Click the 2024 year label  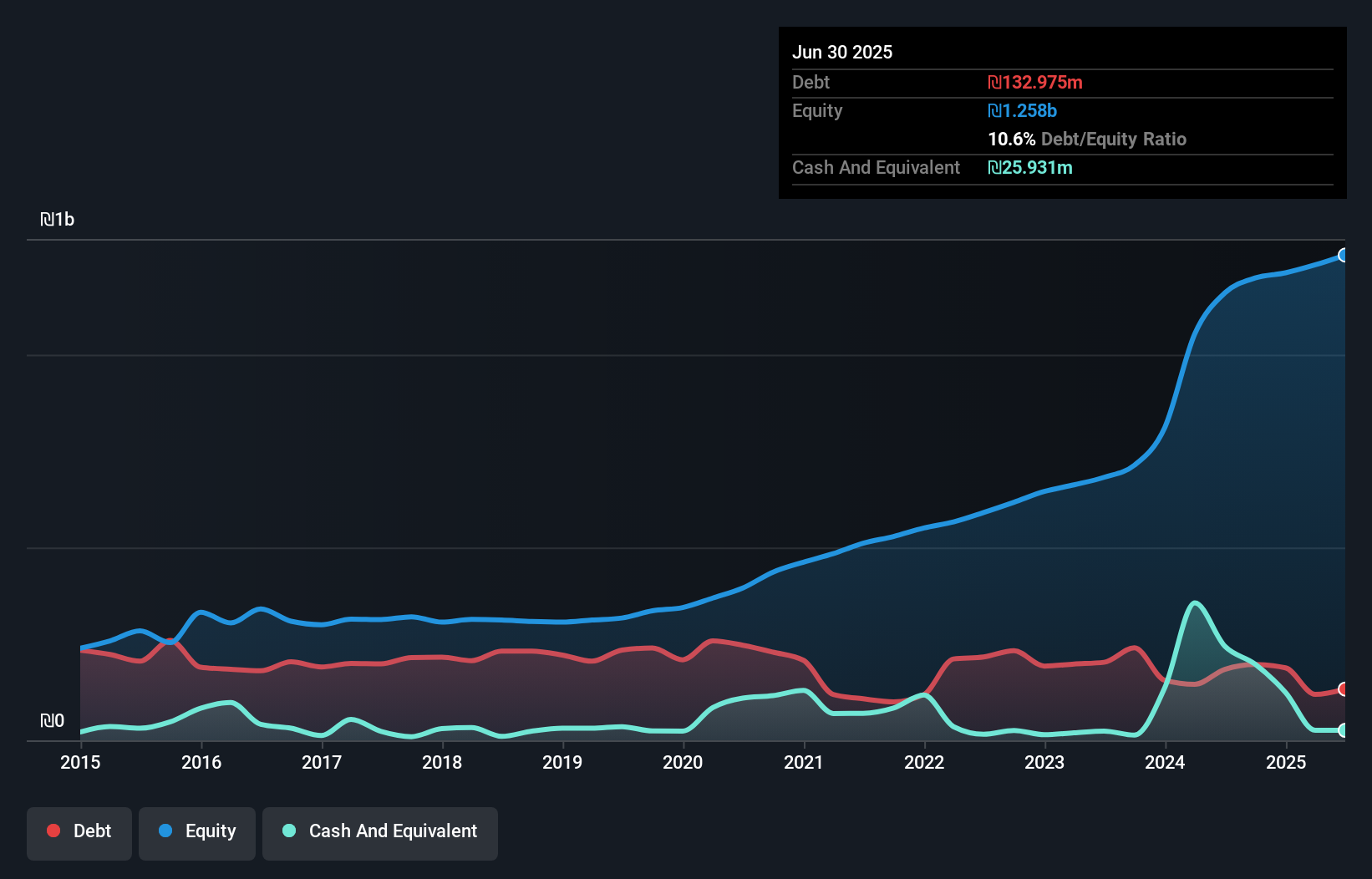tap(1165, 762)
